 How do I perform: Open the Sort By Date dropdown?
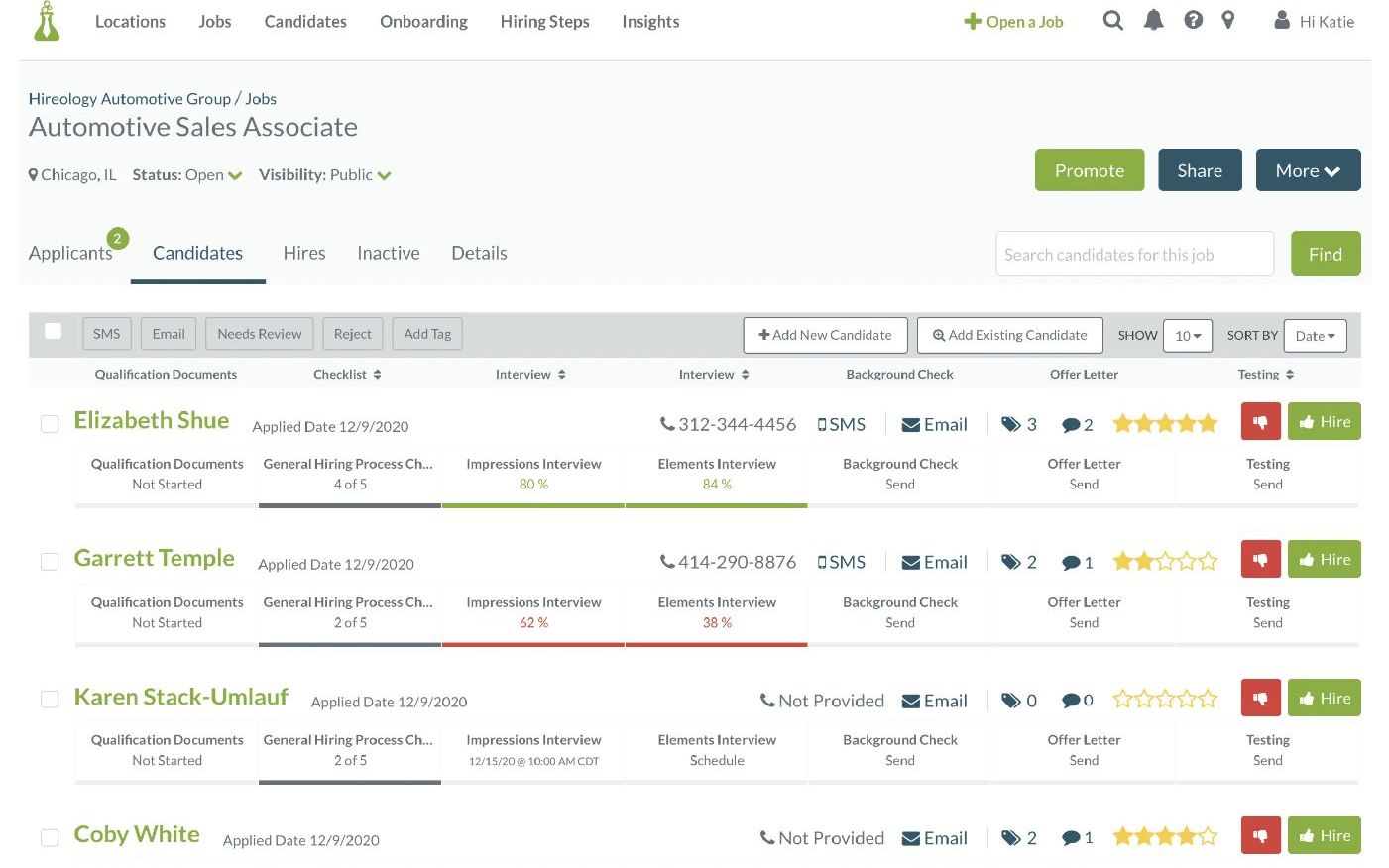click(1314, 336)
